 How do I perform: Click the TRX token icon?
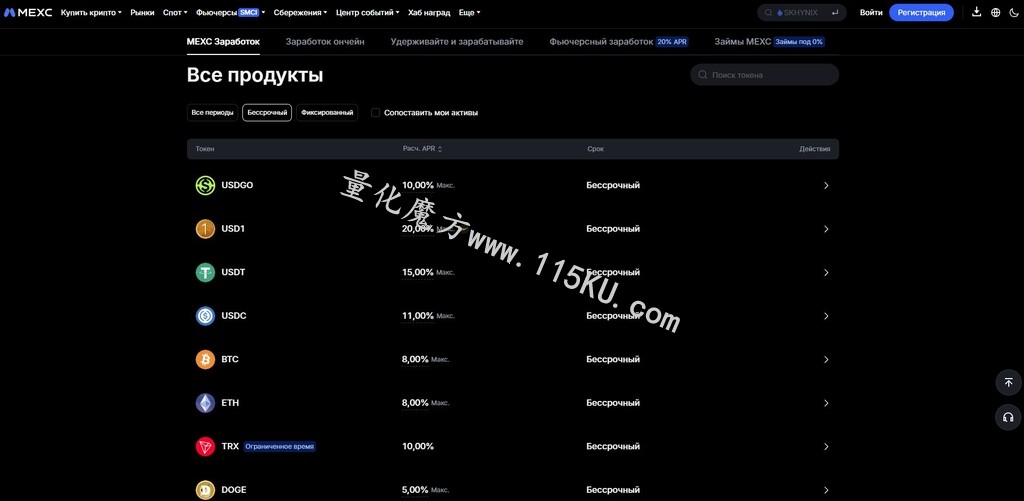tap(205, 447)
